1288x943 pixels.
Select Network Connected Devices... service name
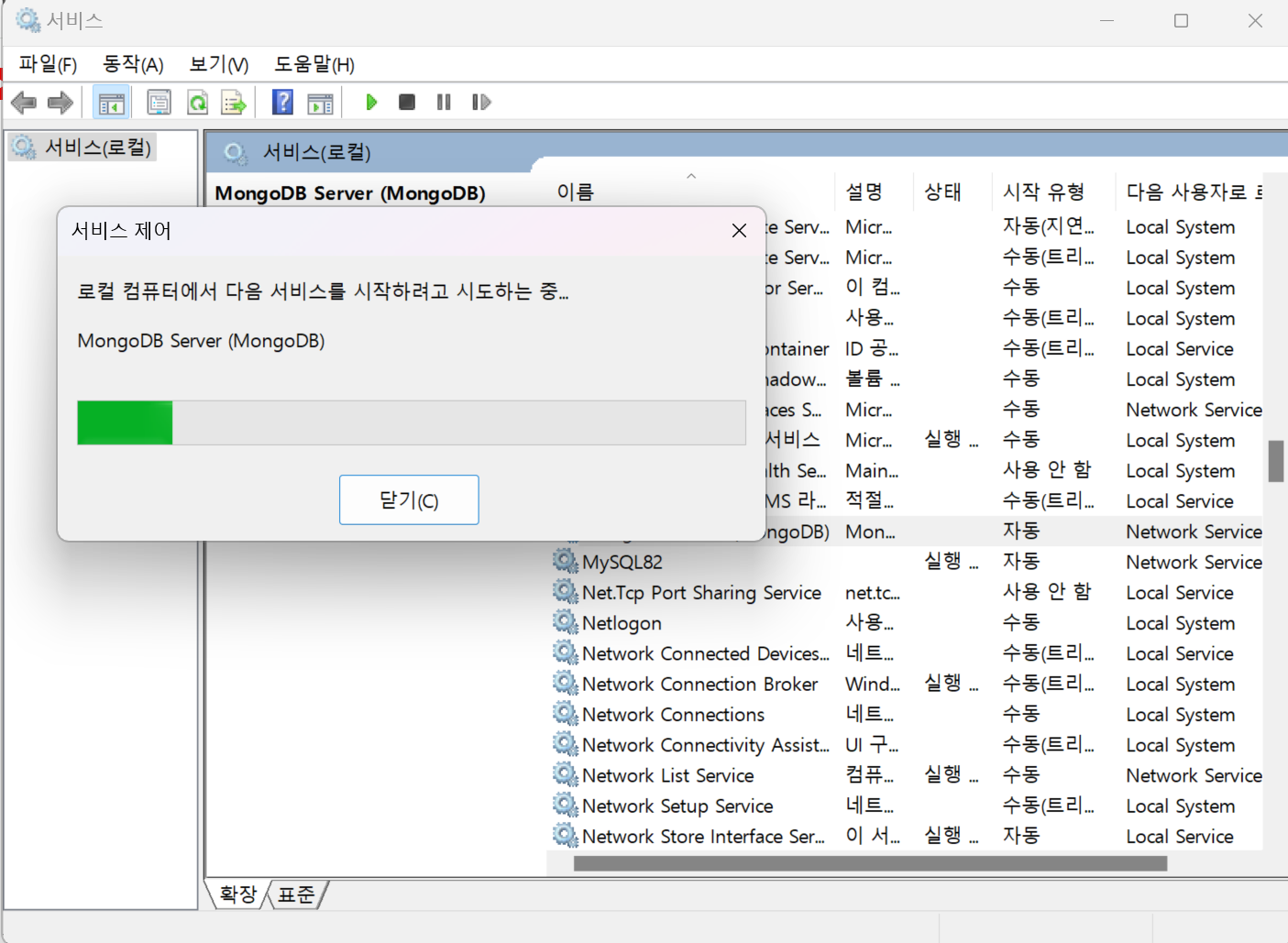pos(705,653)
